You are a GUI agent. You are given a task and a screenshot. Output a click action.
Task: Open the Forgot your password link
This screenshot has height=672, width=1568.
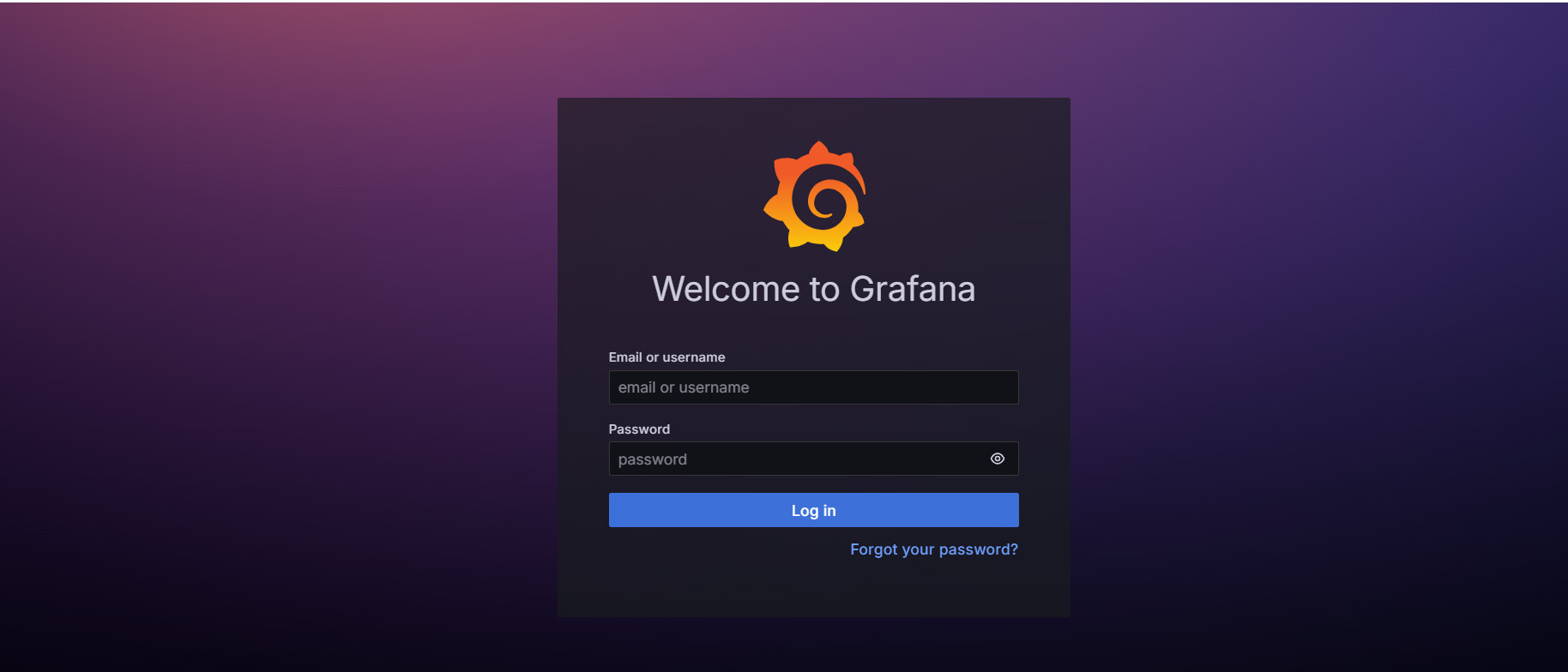pyautogui.click(x=934, y=549)
